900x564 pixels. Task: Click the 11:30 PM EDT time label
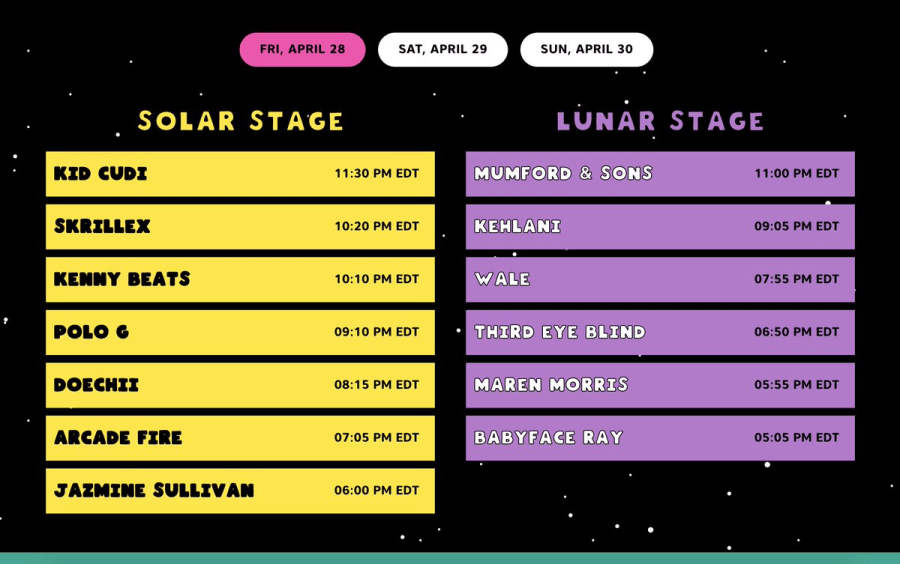(x=377, y=173)
